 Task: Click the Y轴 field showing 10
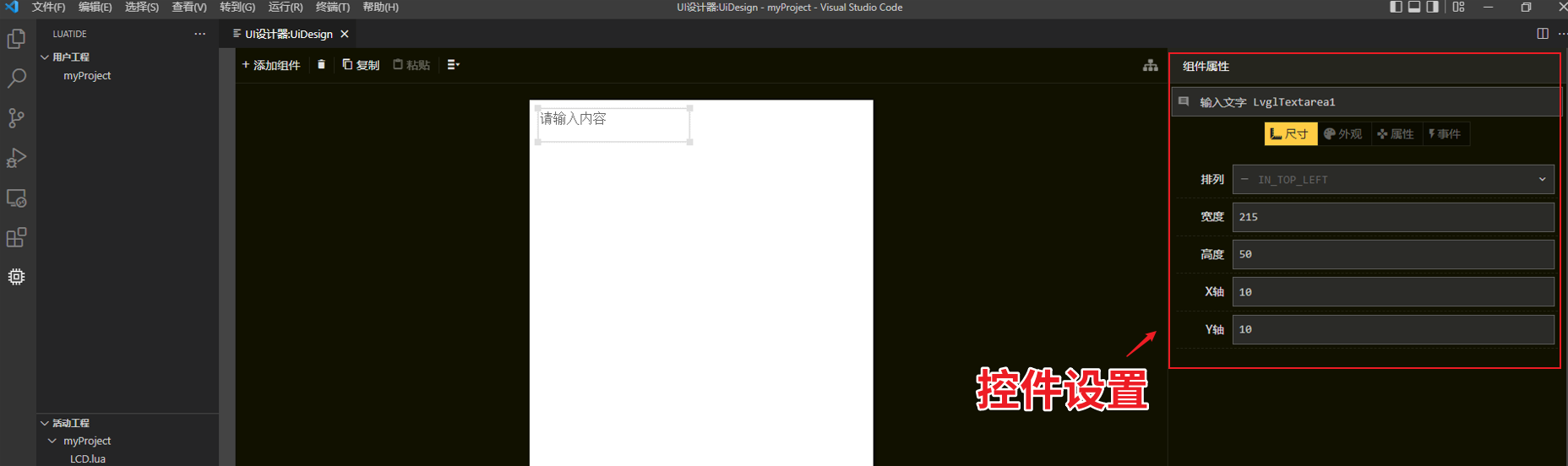click(x=1393, y=329)
